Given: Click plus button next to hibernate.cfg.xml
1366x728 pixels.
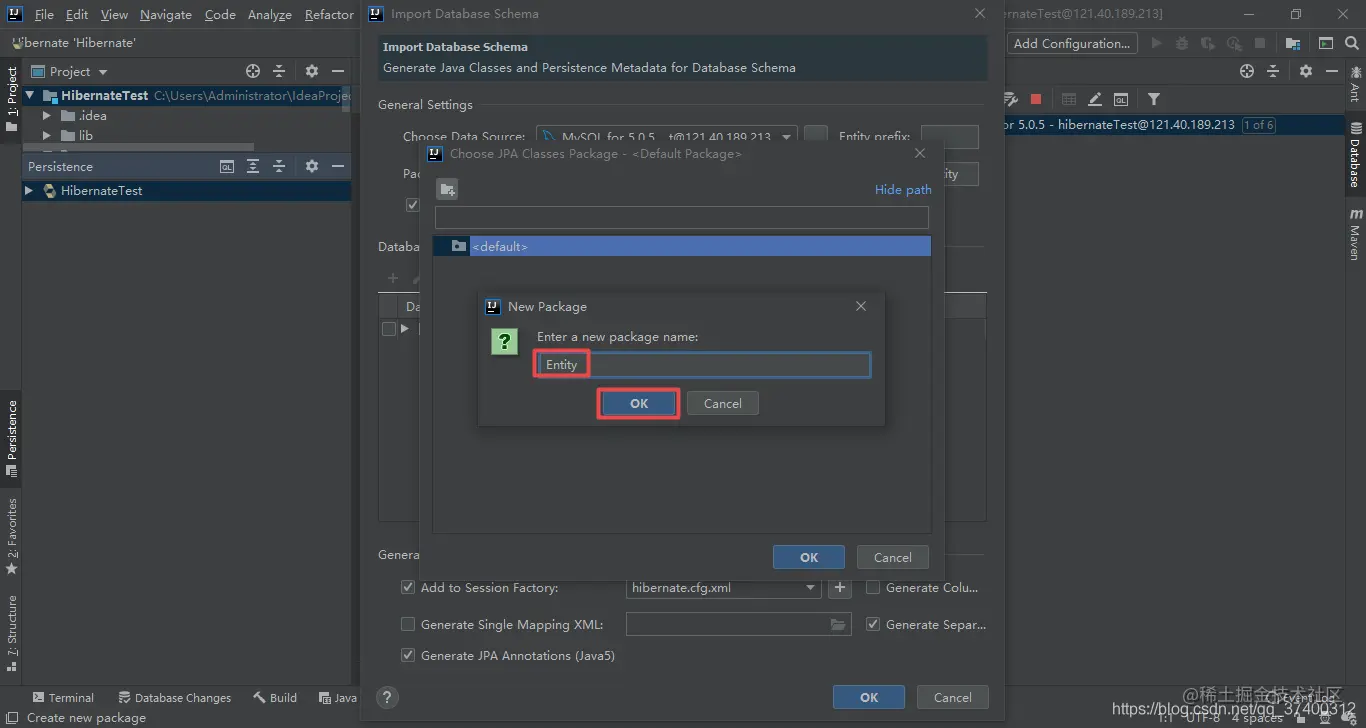Looking at the screenshot, I should (840, 588).
